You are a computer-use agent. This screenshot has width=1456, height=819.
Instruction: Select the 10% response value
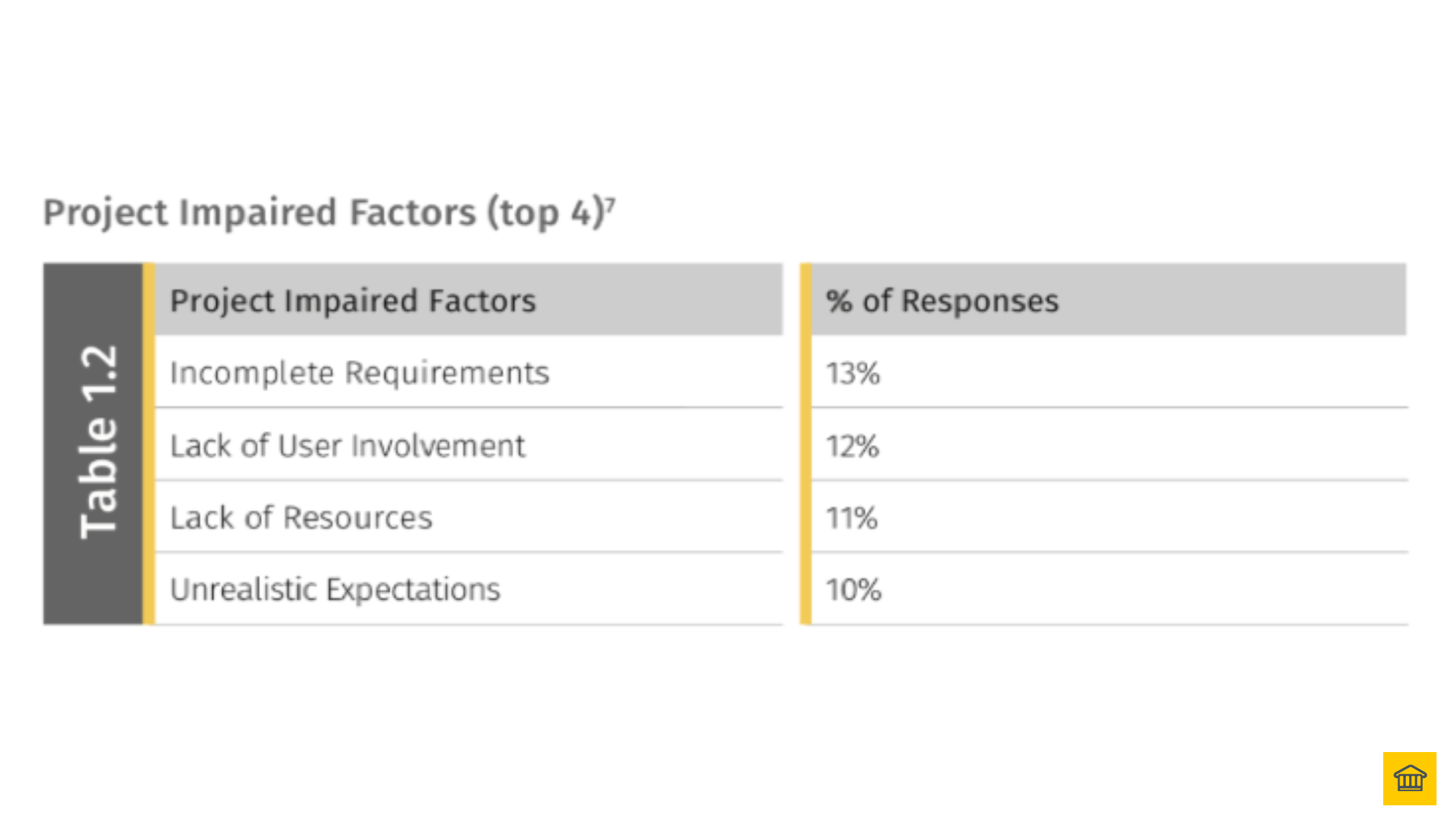[853, 590]
